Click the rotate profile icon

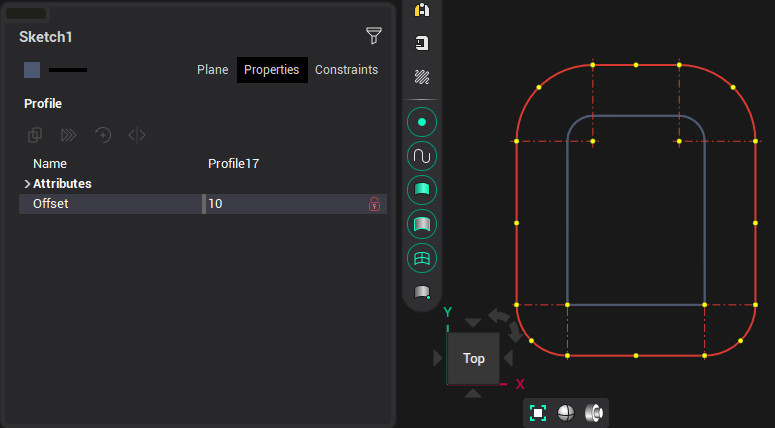(x=103, y=135)
